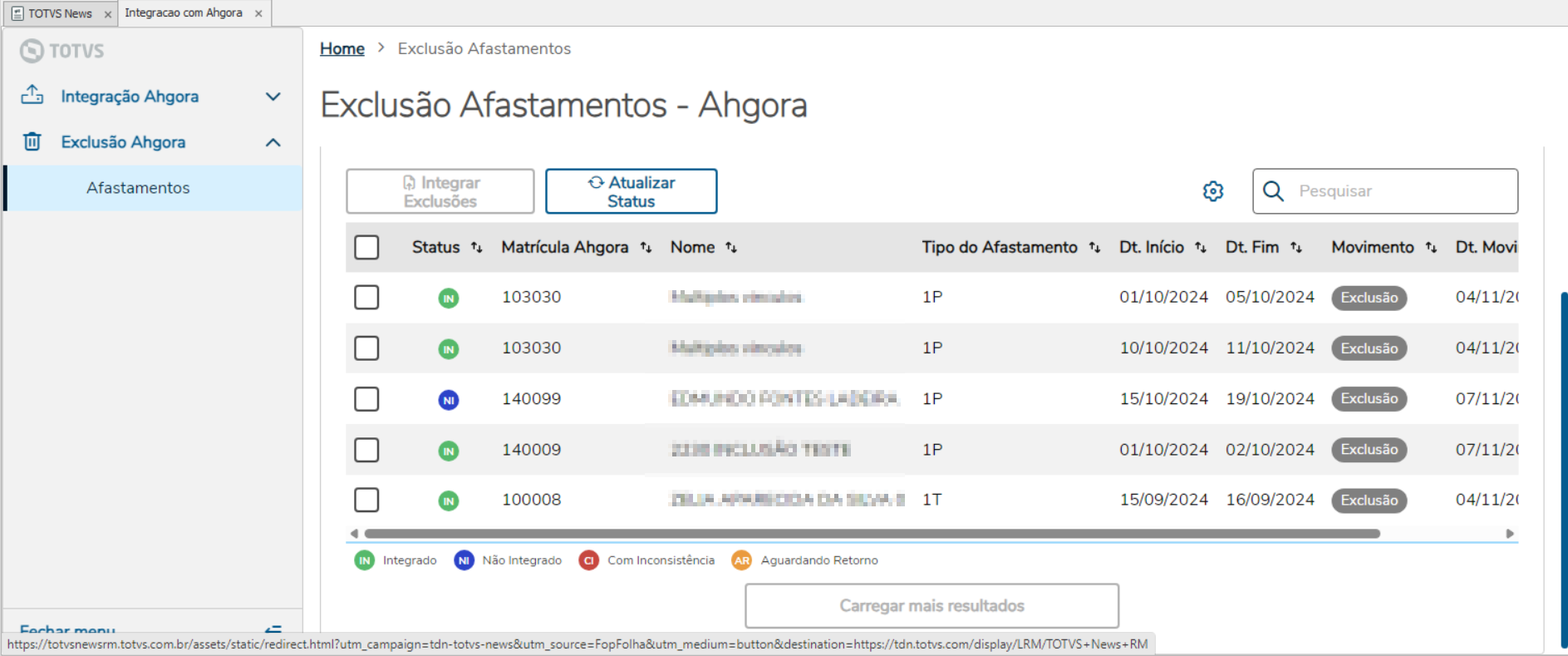Click Carregar mais resultados
Screen dimensions: 1568x656
(932, 606)
